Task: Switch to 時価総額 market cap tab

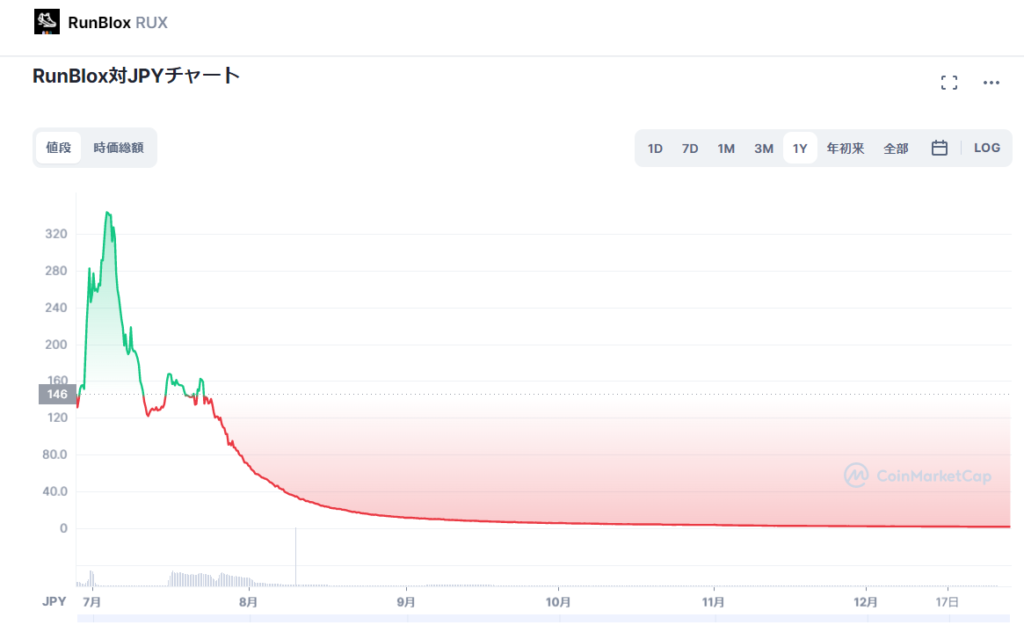Action: coord(118,148)
